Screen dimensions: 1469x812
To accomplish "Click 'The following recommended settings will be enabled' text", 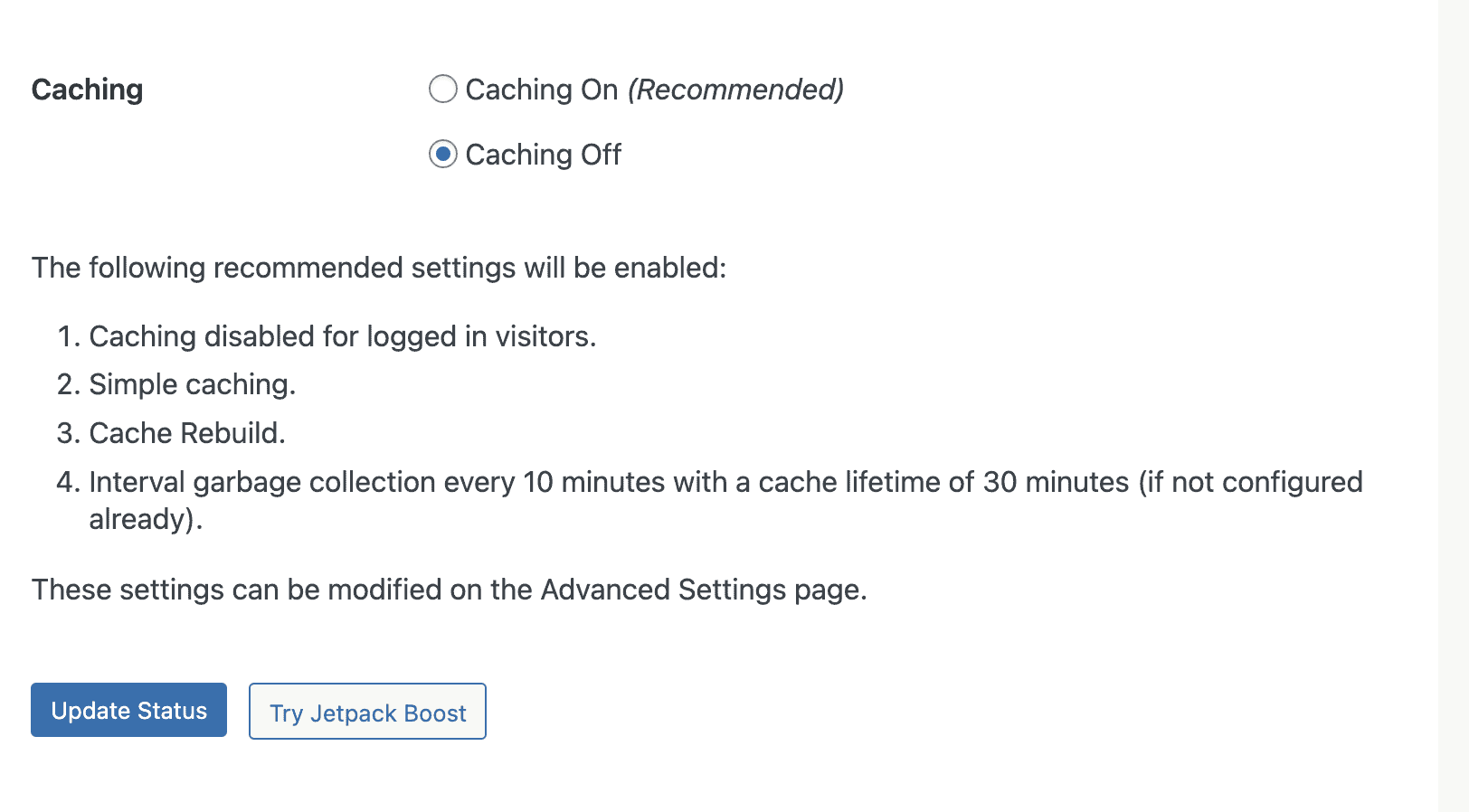I will pyautogui.click(x=379, y=268).
